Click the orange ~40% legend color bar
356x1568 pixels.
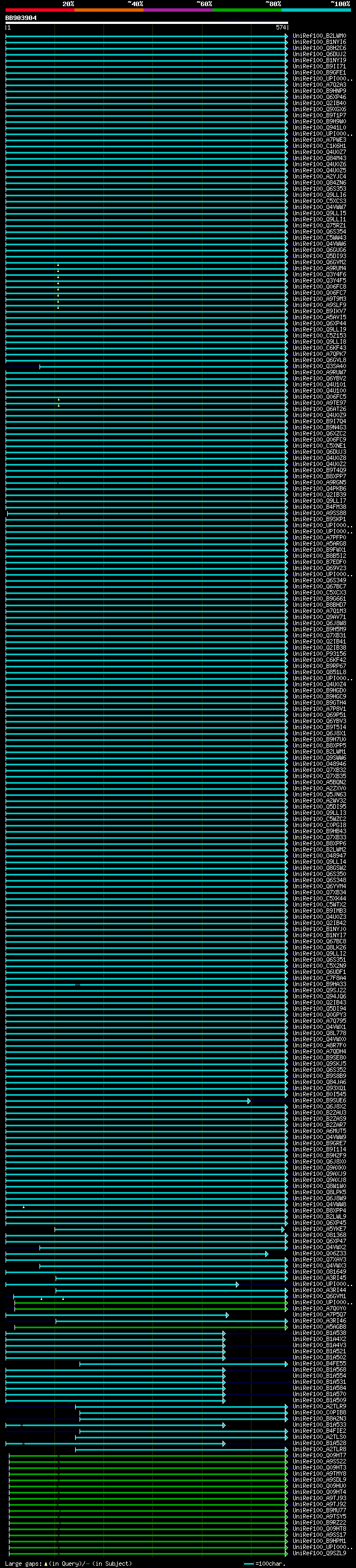click(x=109, y=10)
